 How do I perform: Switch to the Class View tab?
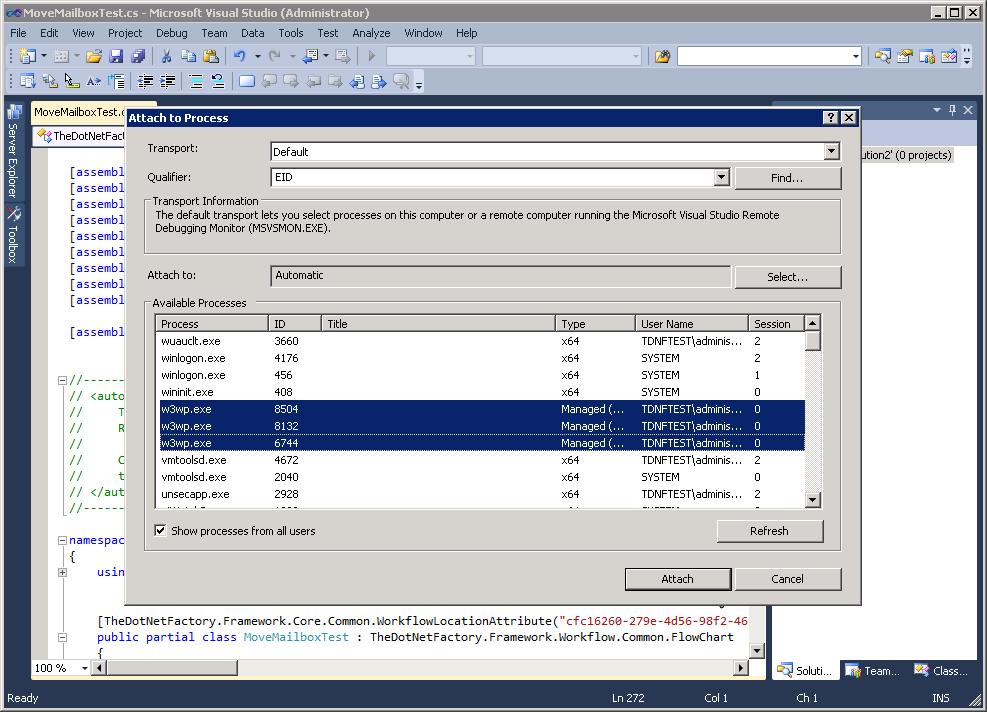click(x=941, y=670)
